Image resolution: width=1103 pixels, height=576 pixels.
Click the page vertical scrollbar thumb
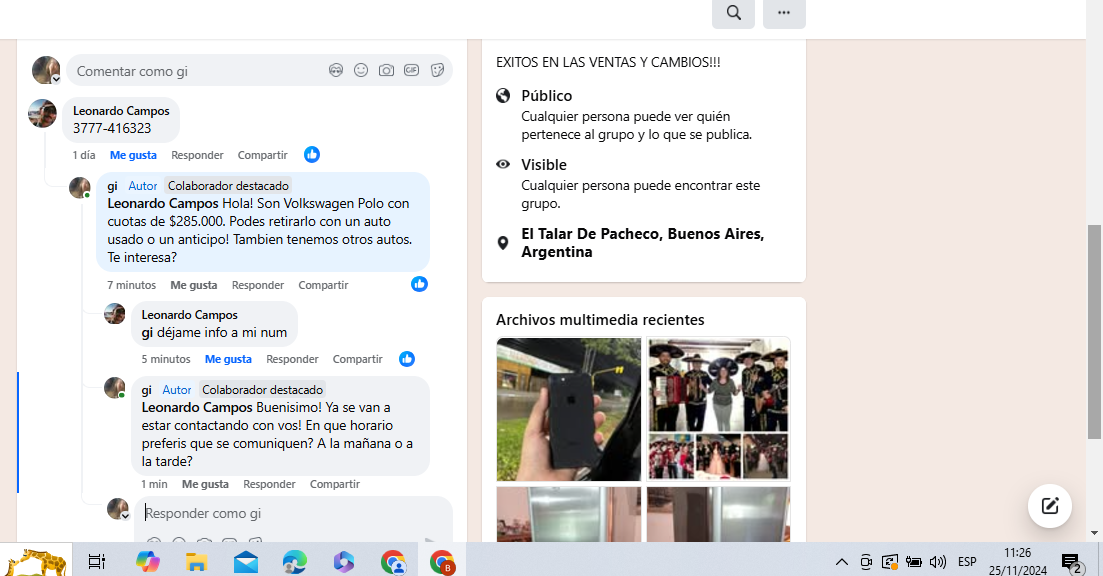[x=1094, y=332]
